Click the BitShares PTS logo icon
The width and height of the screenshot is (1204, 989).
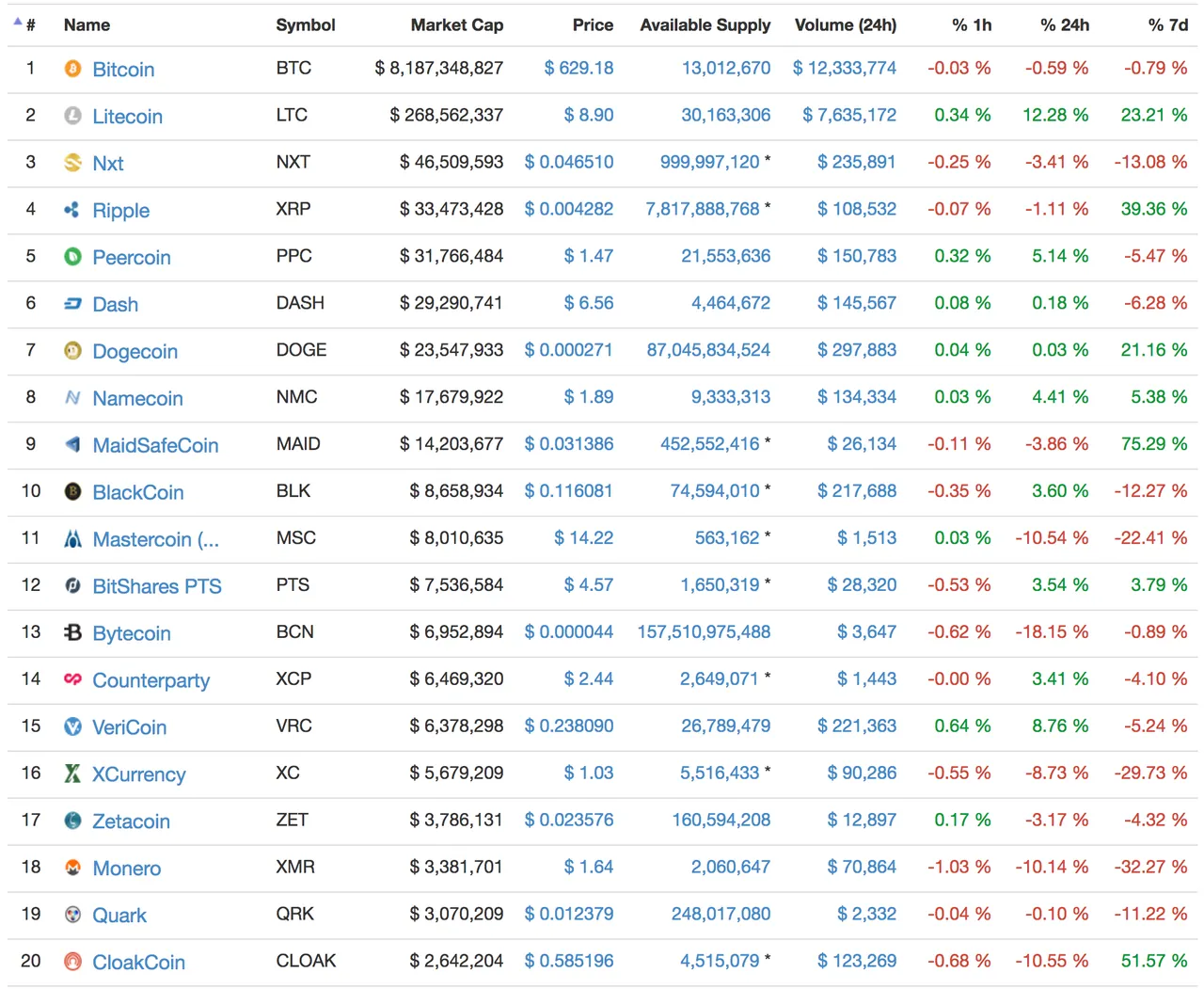[x=72, y=586]
